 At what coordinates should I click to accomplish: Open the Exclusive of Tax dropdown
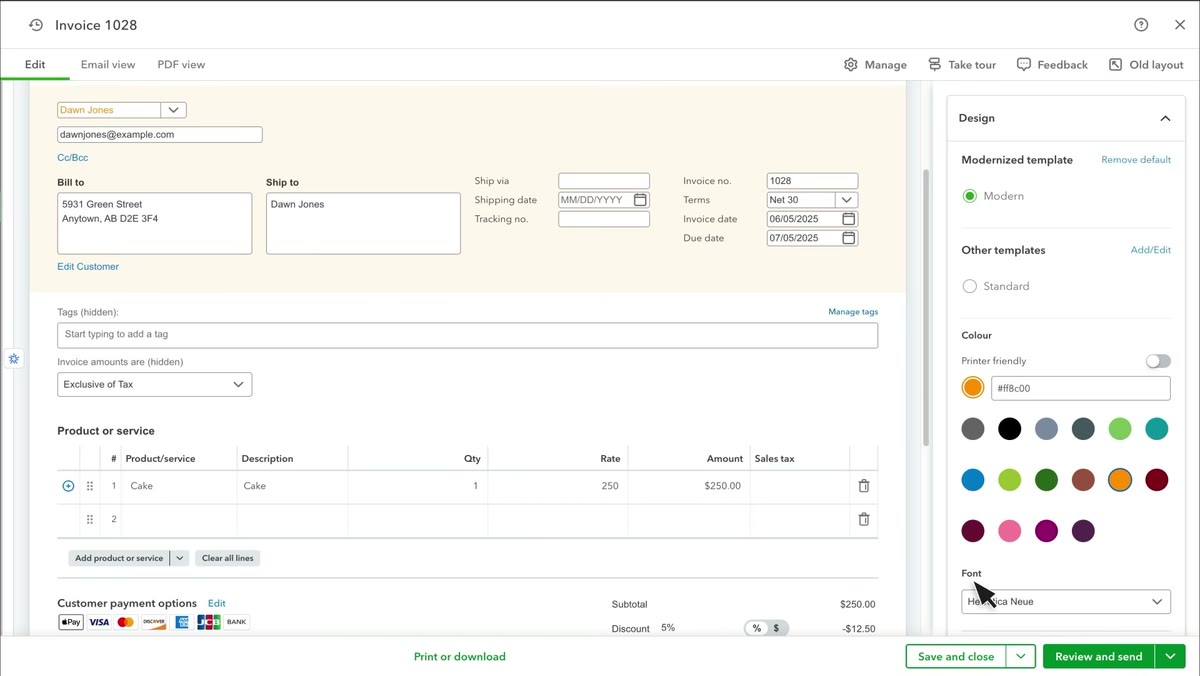click(x=155, y=384)
